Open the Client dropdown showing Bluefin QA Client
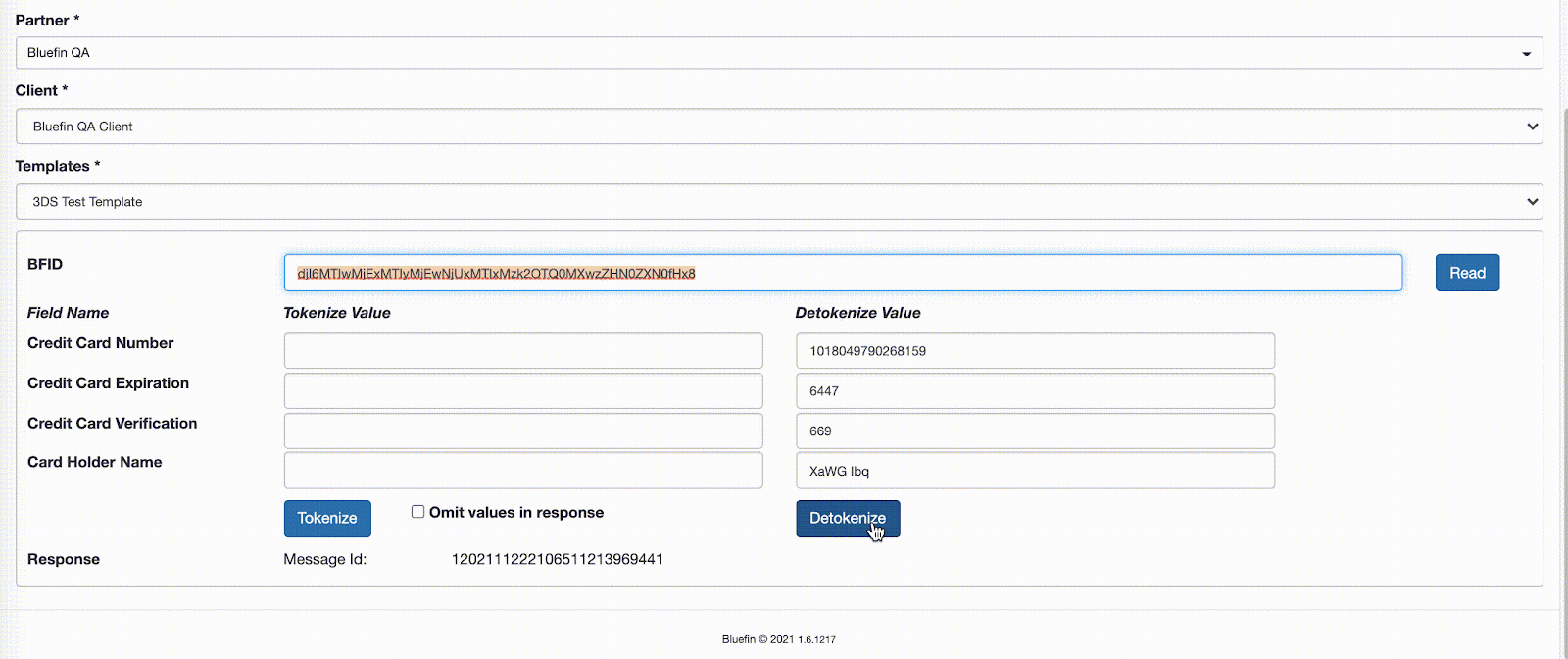Image resolution: width=1568 pixels, height=659 pixels. click(x=779, y=126)
